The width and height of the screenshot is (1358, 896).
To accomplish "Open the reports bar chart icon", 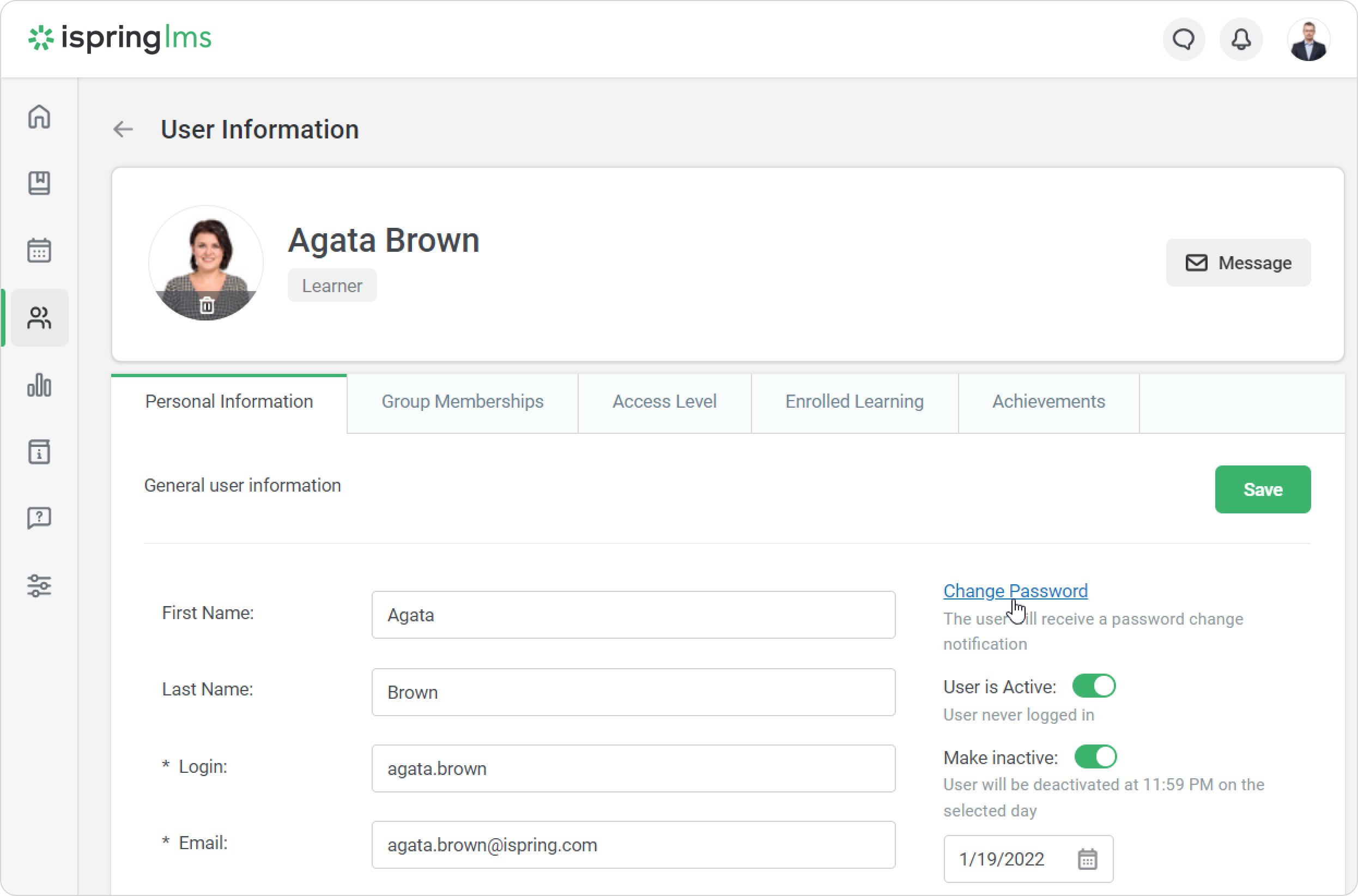I will click(39, 385).
